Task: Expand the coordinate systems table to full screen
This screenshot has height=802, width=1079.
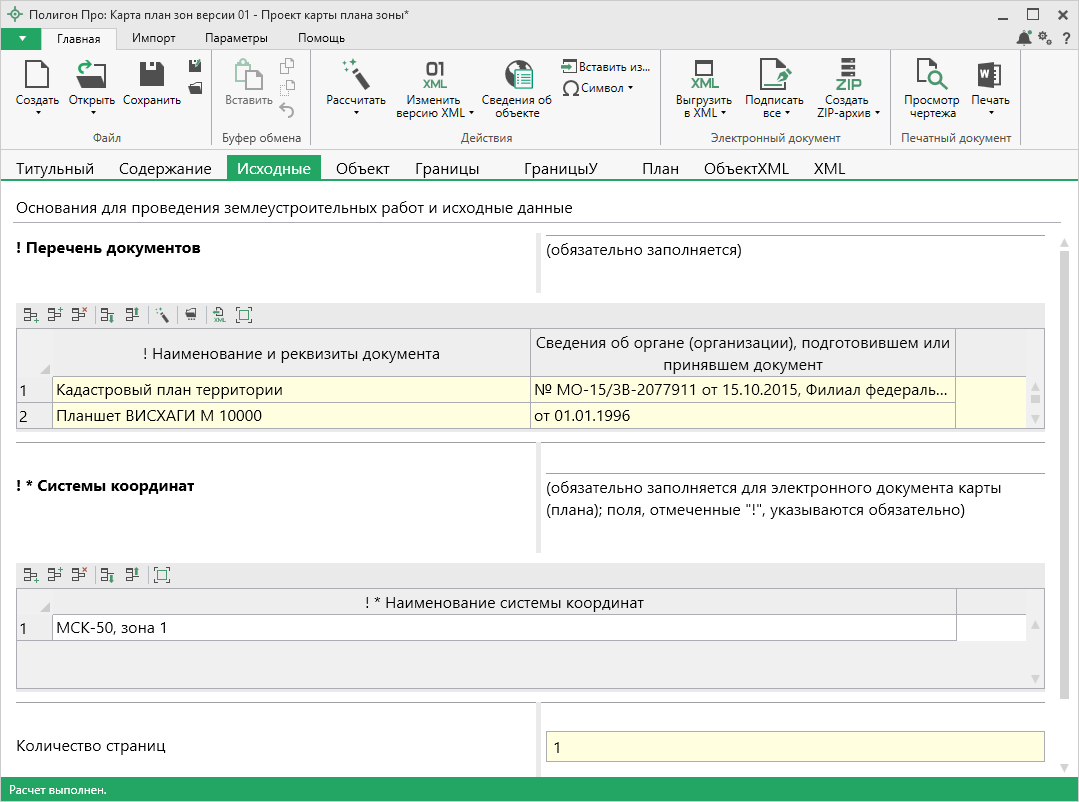Action: click(162, 575)
